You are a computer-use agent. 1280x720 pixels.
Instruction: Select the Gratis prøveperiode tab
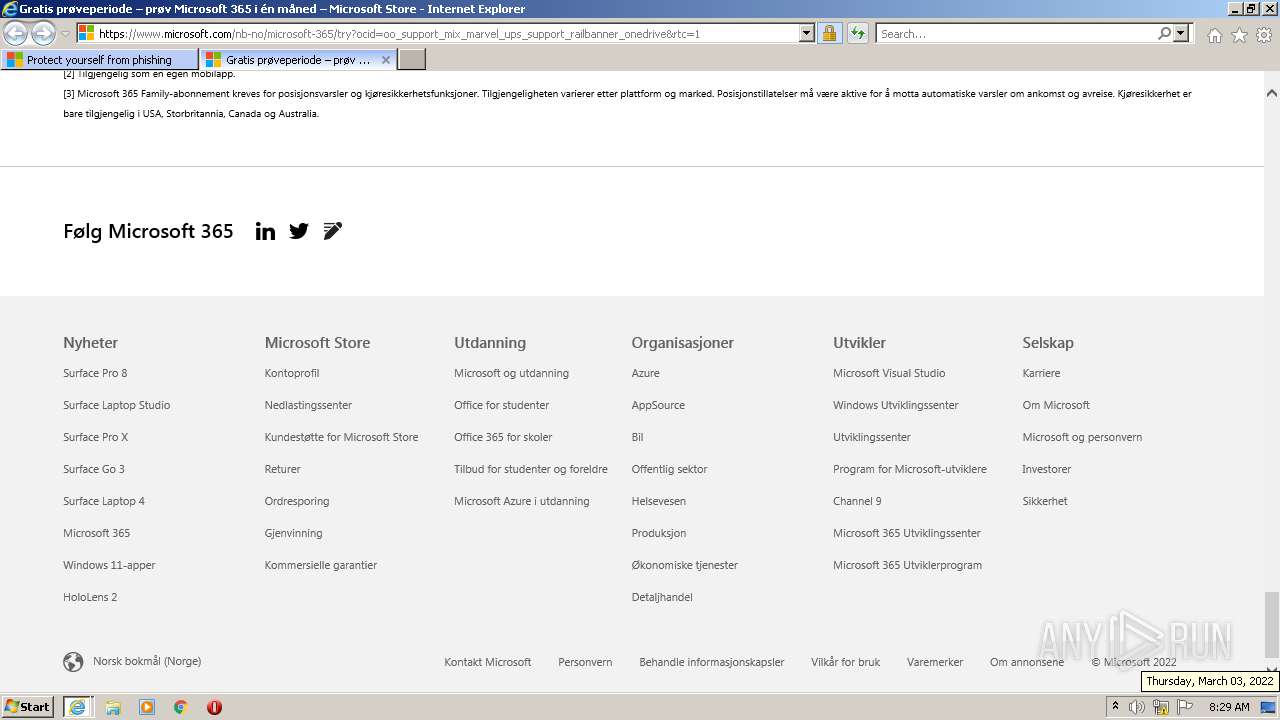[297, 60]
